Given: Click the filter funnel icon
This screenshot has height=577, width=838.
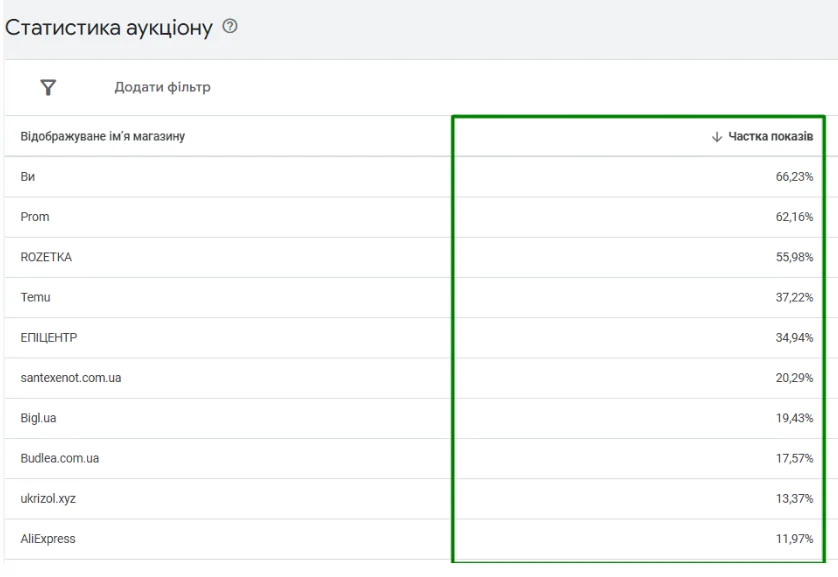Looking at the screenshot, I should 48,87.
